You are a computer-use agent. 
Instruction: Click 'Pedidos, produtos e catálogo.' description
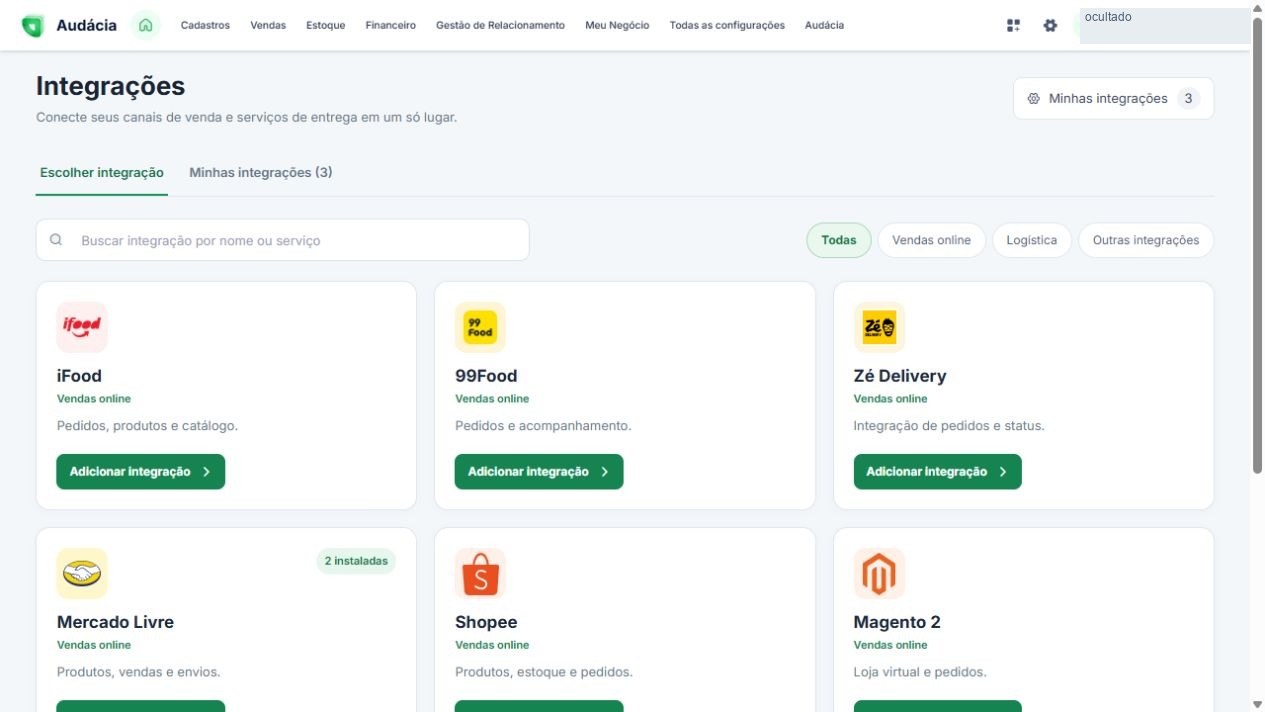pyautogui.click(x=147, y=426)
